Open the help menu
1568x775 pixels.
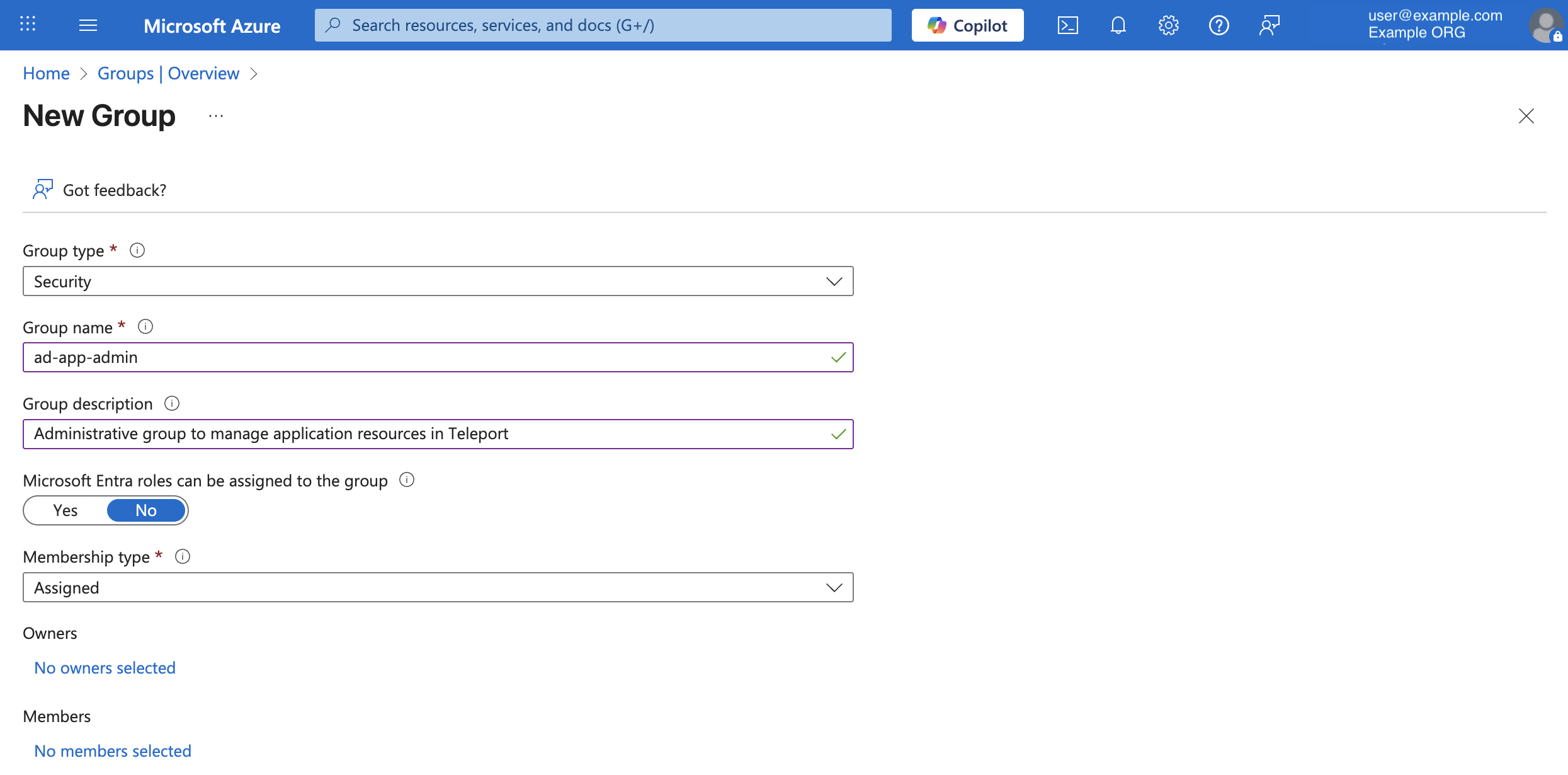pyautogui.click(x=1219, y=25)
